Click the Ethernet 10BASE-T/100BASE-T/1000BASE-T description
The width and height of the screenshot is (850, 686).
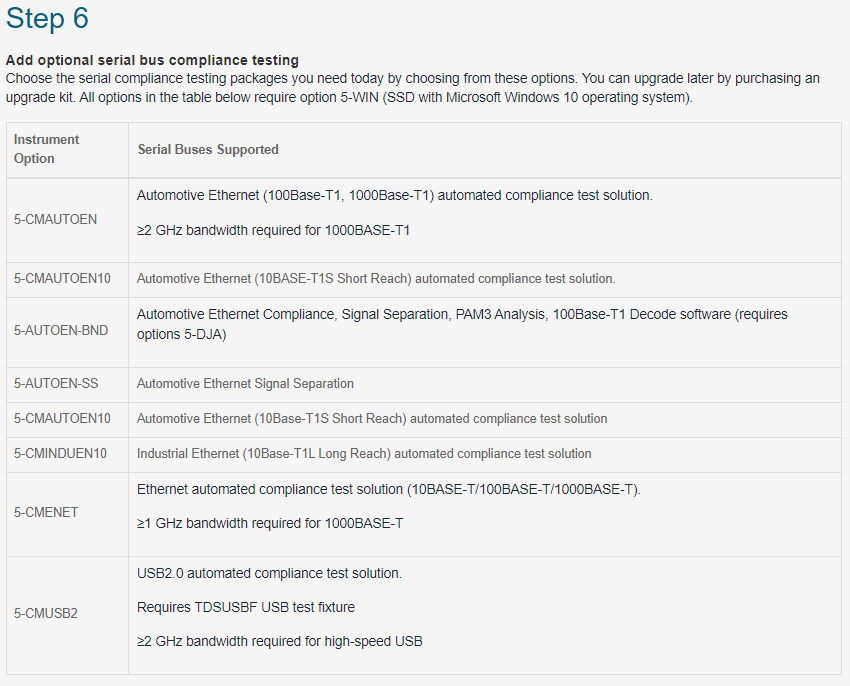[x=388, y=489]
